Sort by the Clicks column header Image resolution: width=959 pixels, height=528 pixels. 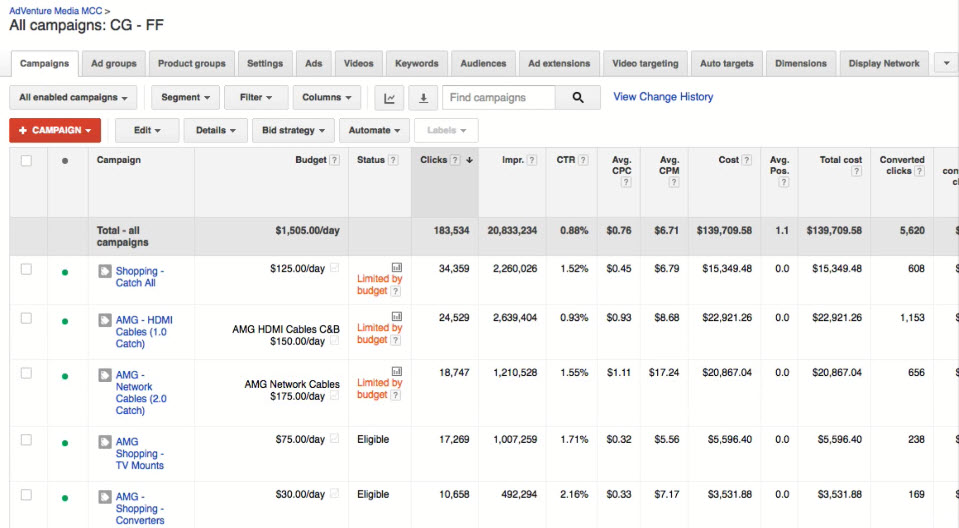434,160
